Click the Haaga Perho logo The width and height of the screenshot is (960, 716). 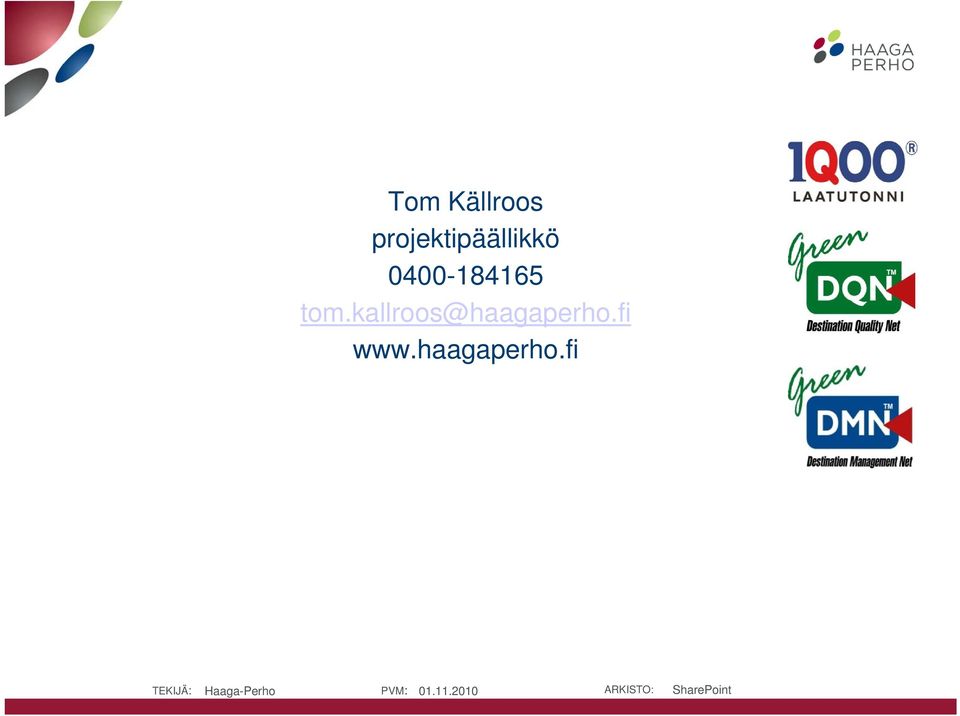864,50
